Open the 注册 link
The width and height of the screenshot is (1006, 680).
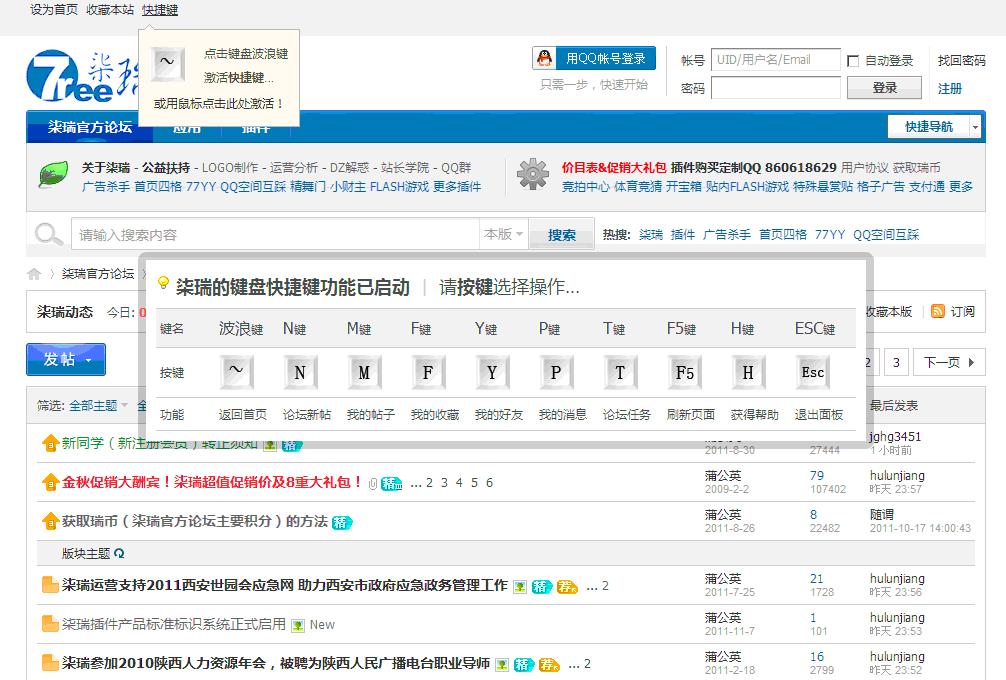pyautogui.click(x=950, y=89)
